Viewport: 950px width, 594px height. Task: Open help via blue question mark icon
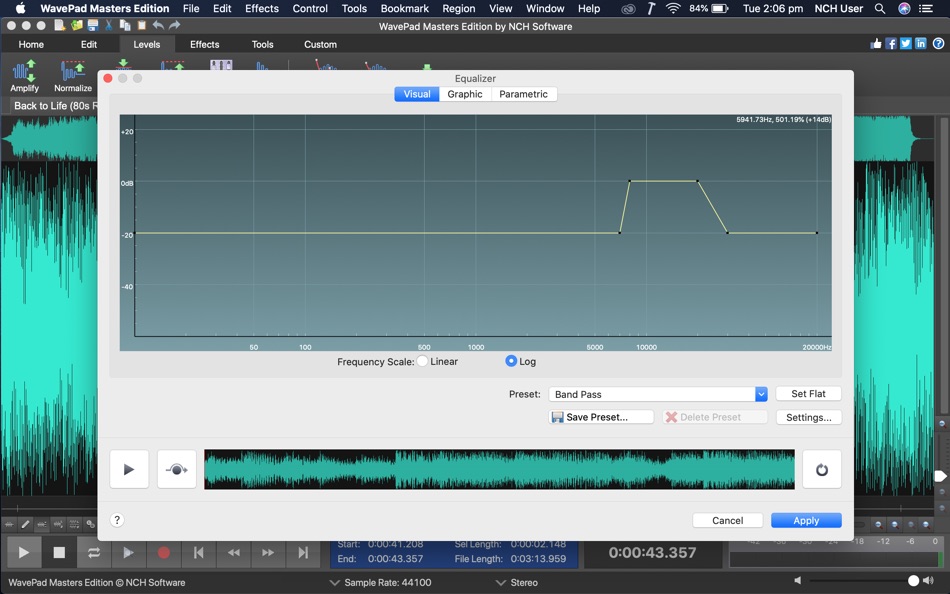coord(938,44)
